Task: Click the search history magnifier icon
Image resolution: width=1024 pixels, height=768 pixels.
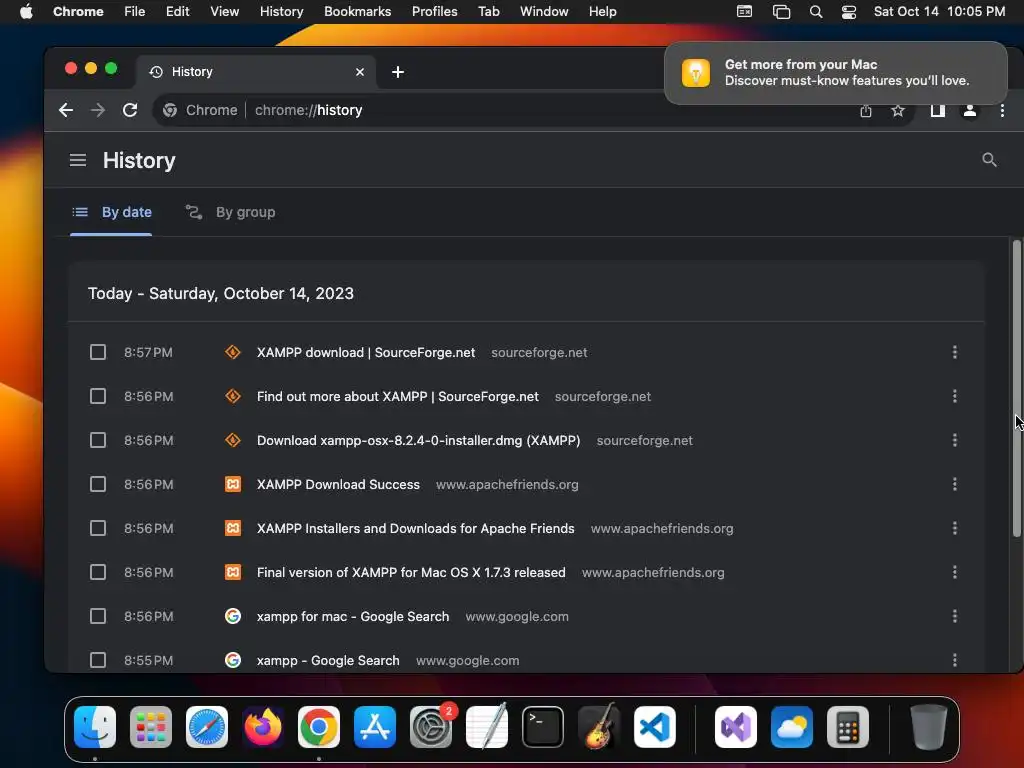Action: click(x=989, y=160)
